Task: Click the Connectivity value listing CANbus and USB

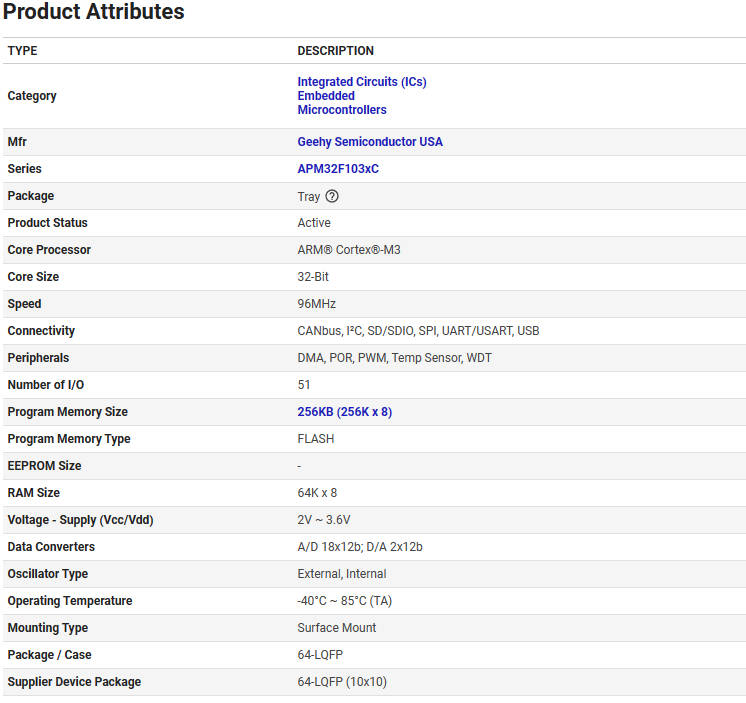Action: click(x=418, y=331)
